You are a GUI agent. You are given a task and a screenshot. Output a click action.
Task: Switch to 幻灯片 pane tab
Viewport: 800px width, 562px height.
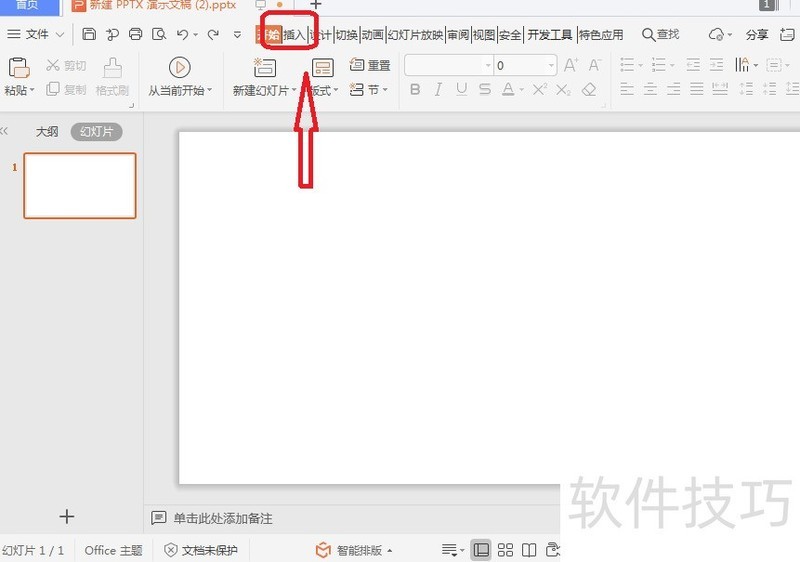coord(96,132)
